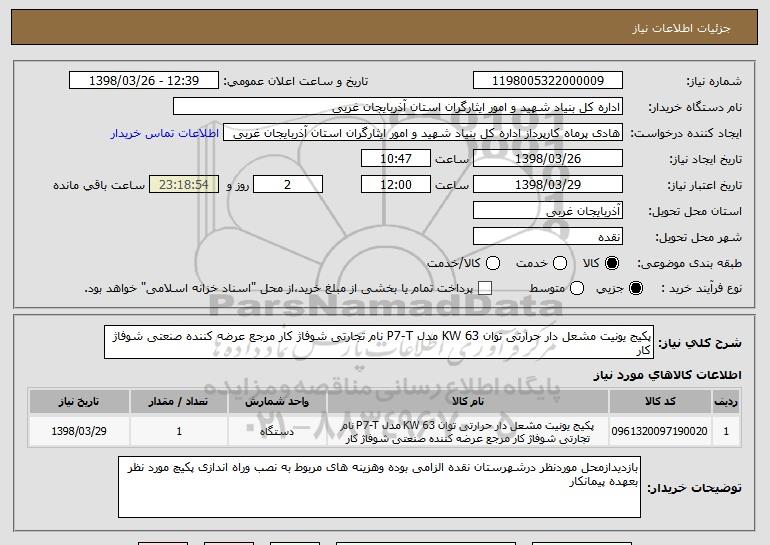Image resolution: width=770 pixels, height=545 pixels.
Task: Click the اطلاعات کالاهای مورد نیاز heading
Action: point(667,375)
